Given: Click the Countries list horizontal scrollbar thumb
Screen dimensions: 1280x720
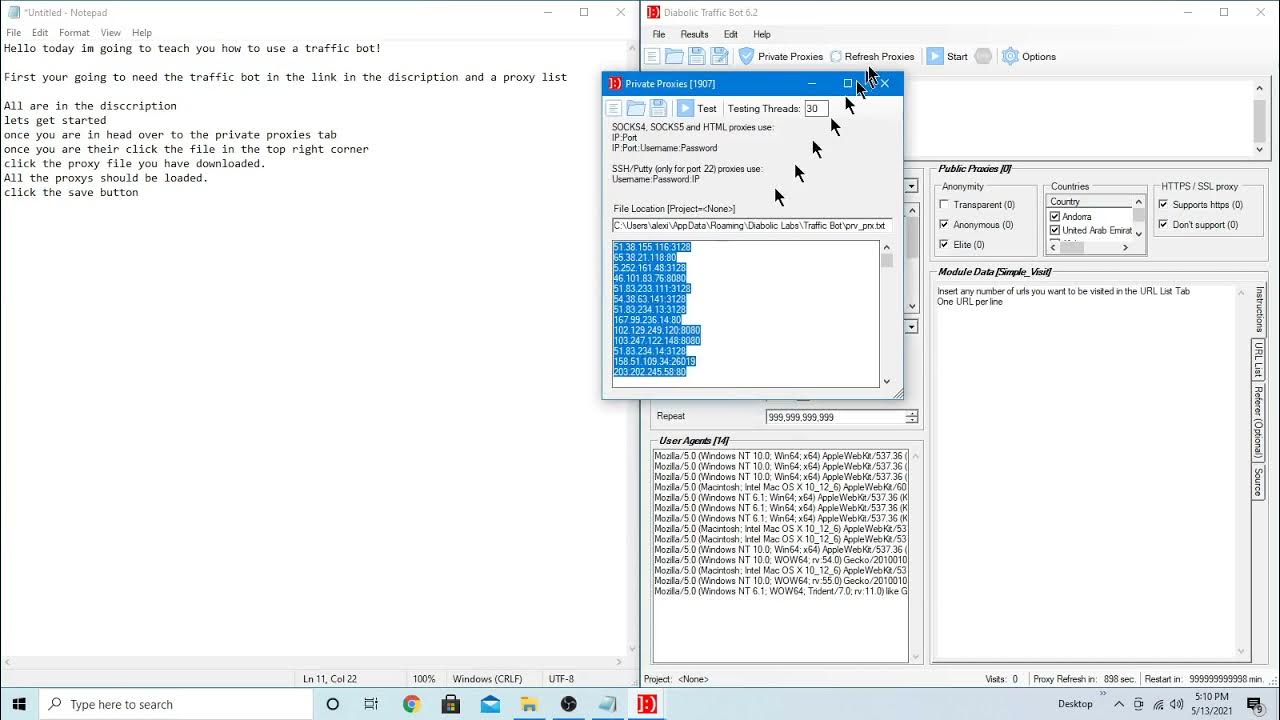Looking at the screenshot, I should click(x=1070, y=247).
